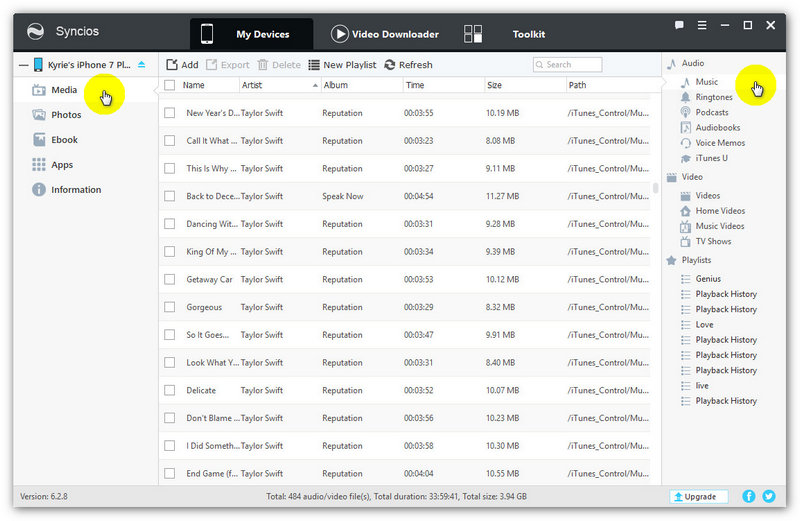Image resolution: width=800 pixels, height=521 pixels.
Task: Click the Video Downloader play icon
Action: pyautogui.click(x=340, y=34)
